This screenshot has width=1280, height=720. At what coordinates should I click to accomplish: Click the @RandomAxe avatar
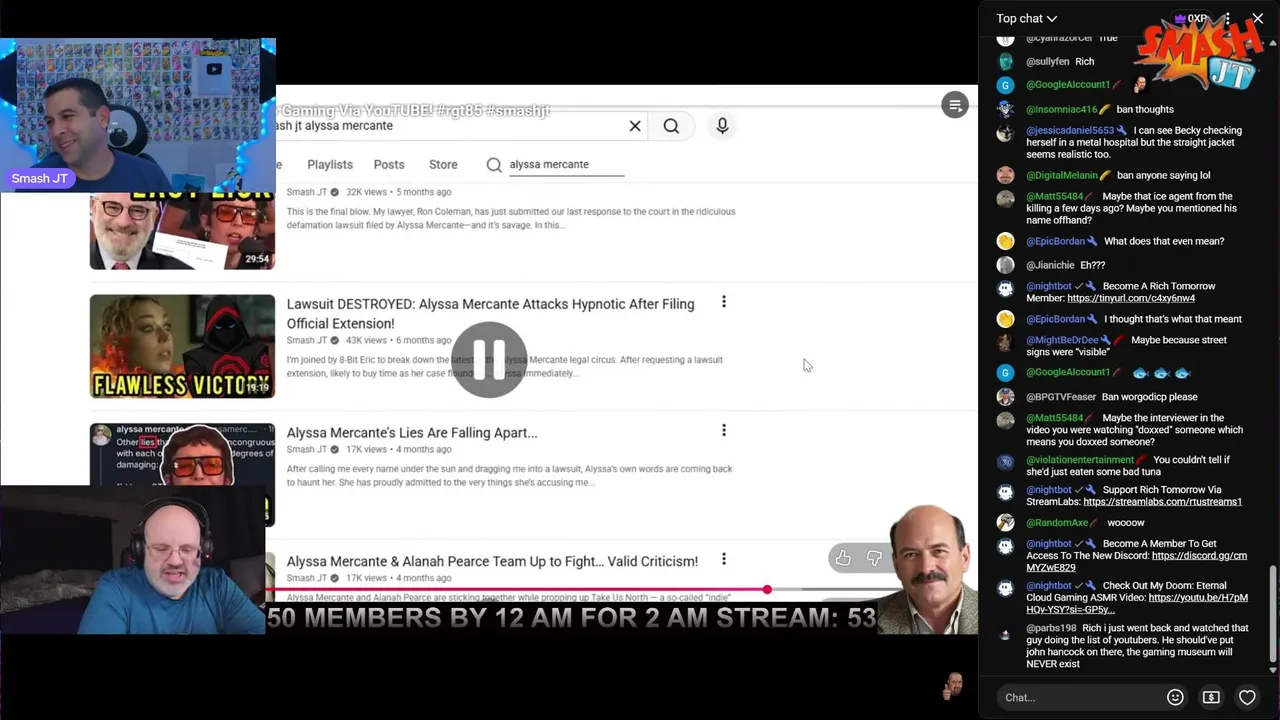click(x=1005, y=522)
